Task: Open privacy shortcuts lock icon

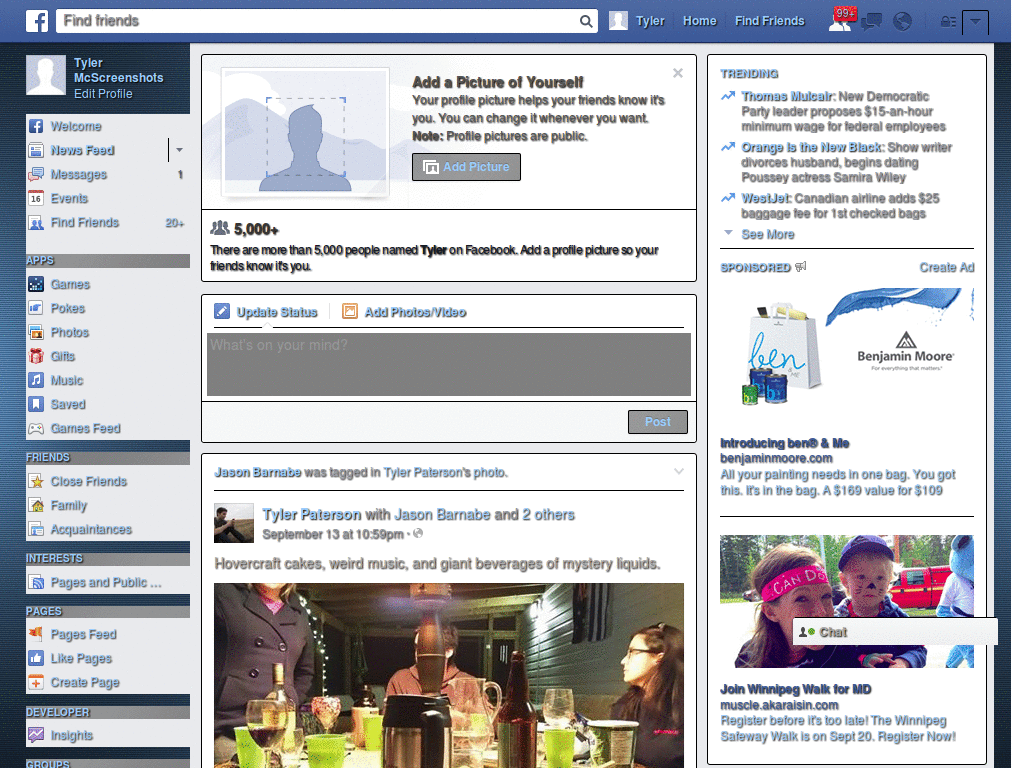Action: 948,22
